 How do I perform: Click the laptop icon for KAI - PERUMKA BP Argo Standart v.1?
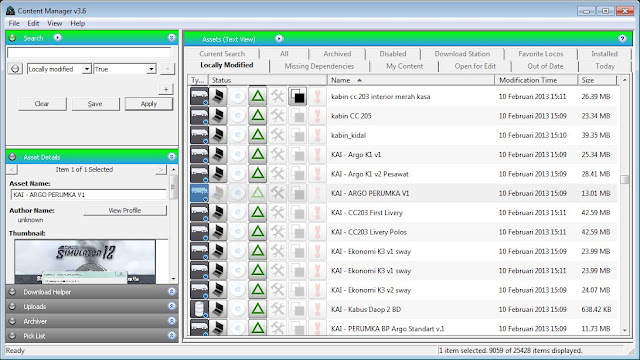click(x=218, y=327)
